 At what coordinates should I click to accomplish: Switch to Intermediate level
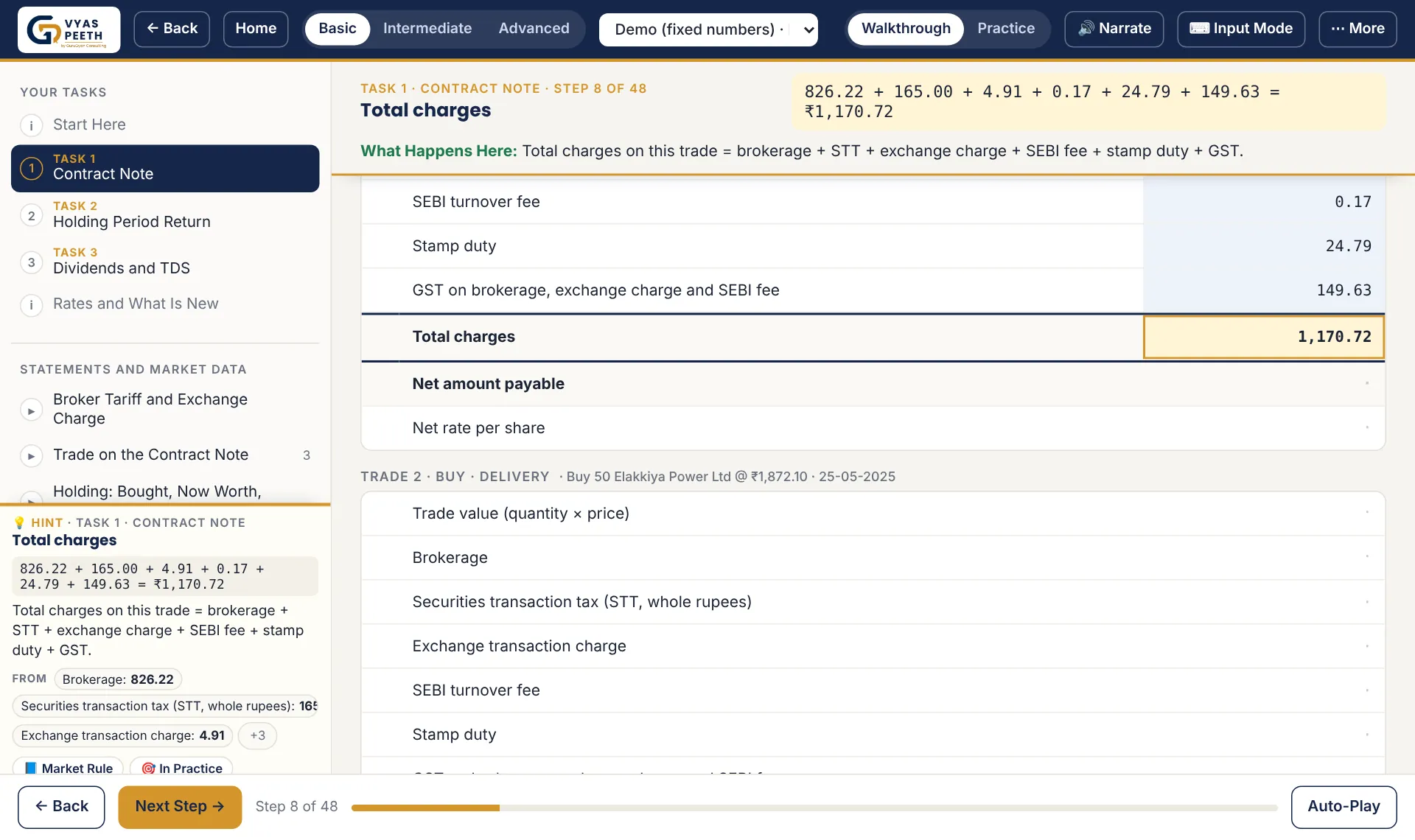(x=427, y=29)
